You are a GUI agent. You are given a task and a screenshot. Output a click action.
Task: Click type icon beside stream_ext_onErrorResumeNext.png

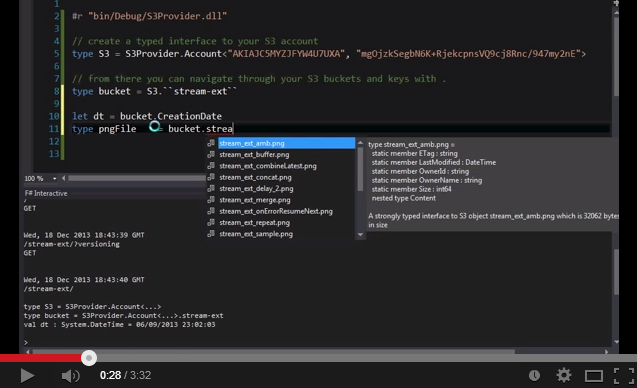[x=211, y=211]
